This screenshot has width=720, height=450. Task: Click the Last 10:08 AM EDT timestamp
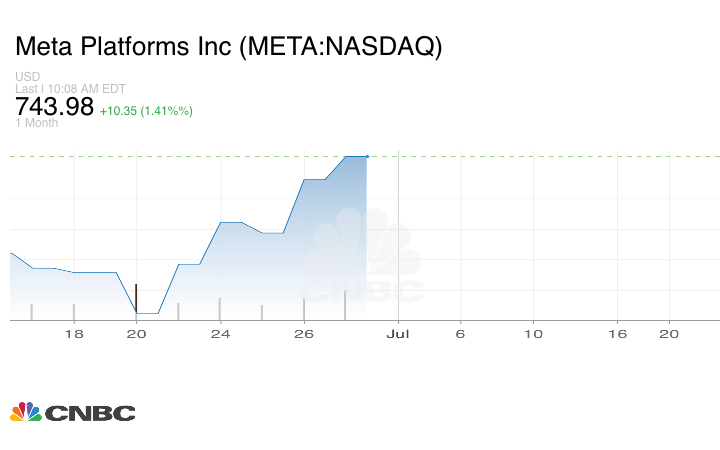click(x=70, y=89)
